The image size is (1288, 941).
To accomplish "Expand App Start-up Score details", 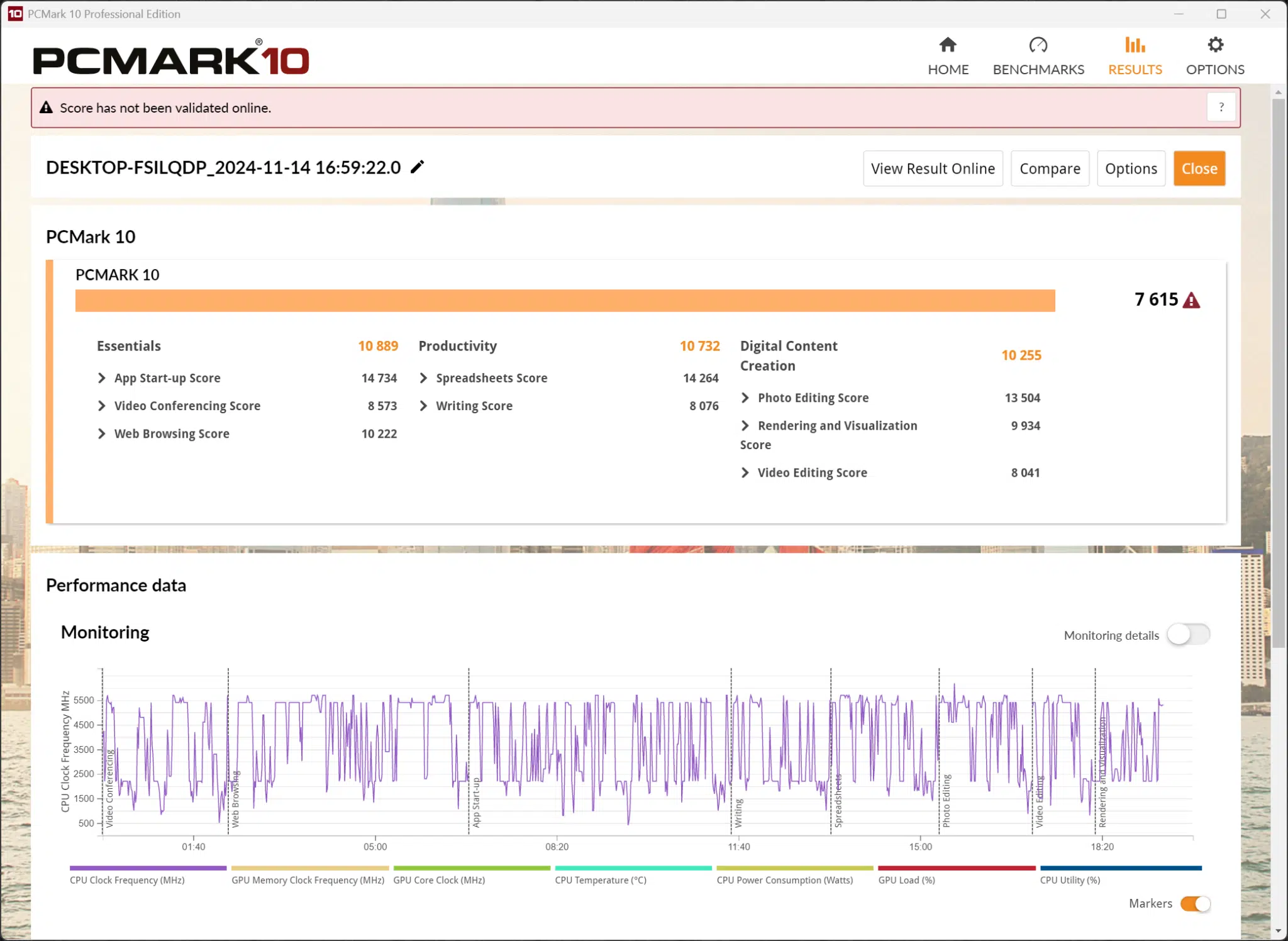I will (102, 378).
